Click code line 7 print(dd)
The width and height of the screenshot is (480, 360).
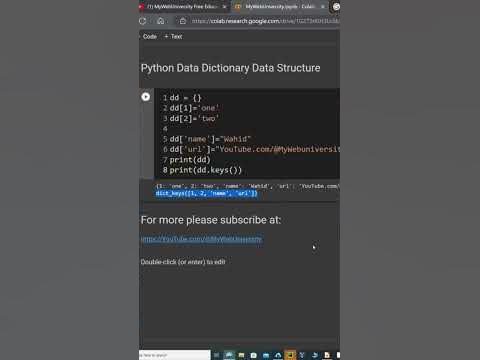coord(190,160)
